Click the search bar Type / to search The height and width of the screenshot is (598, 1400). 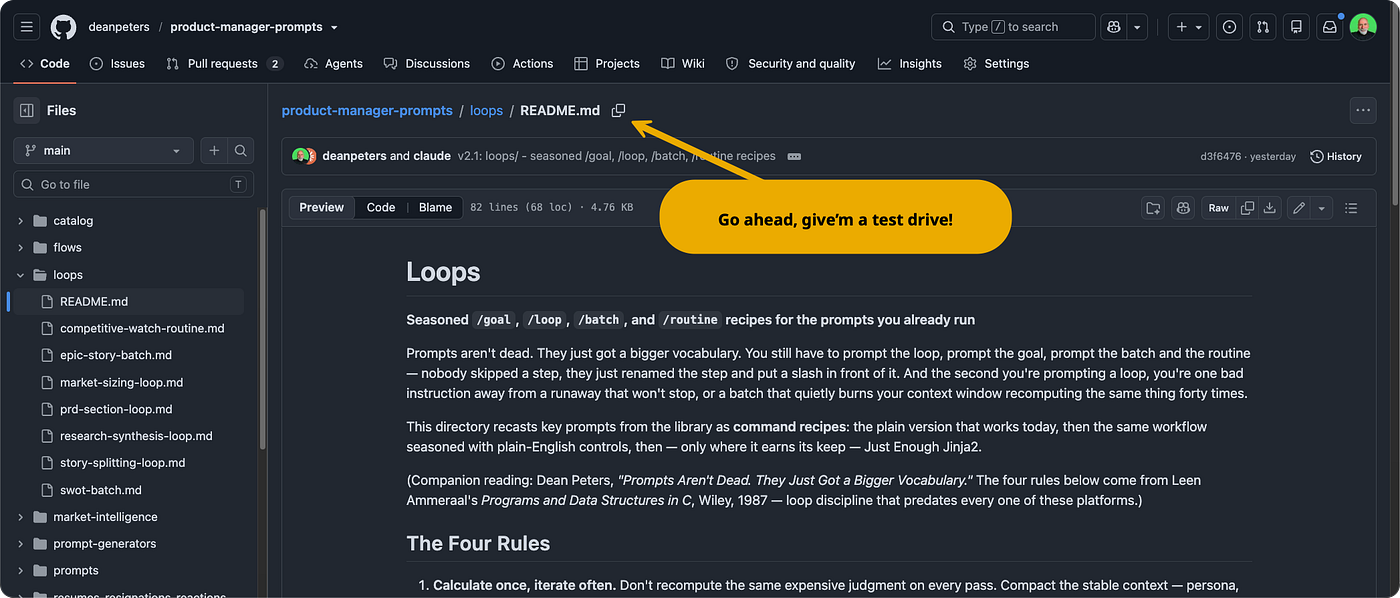1013,27
